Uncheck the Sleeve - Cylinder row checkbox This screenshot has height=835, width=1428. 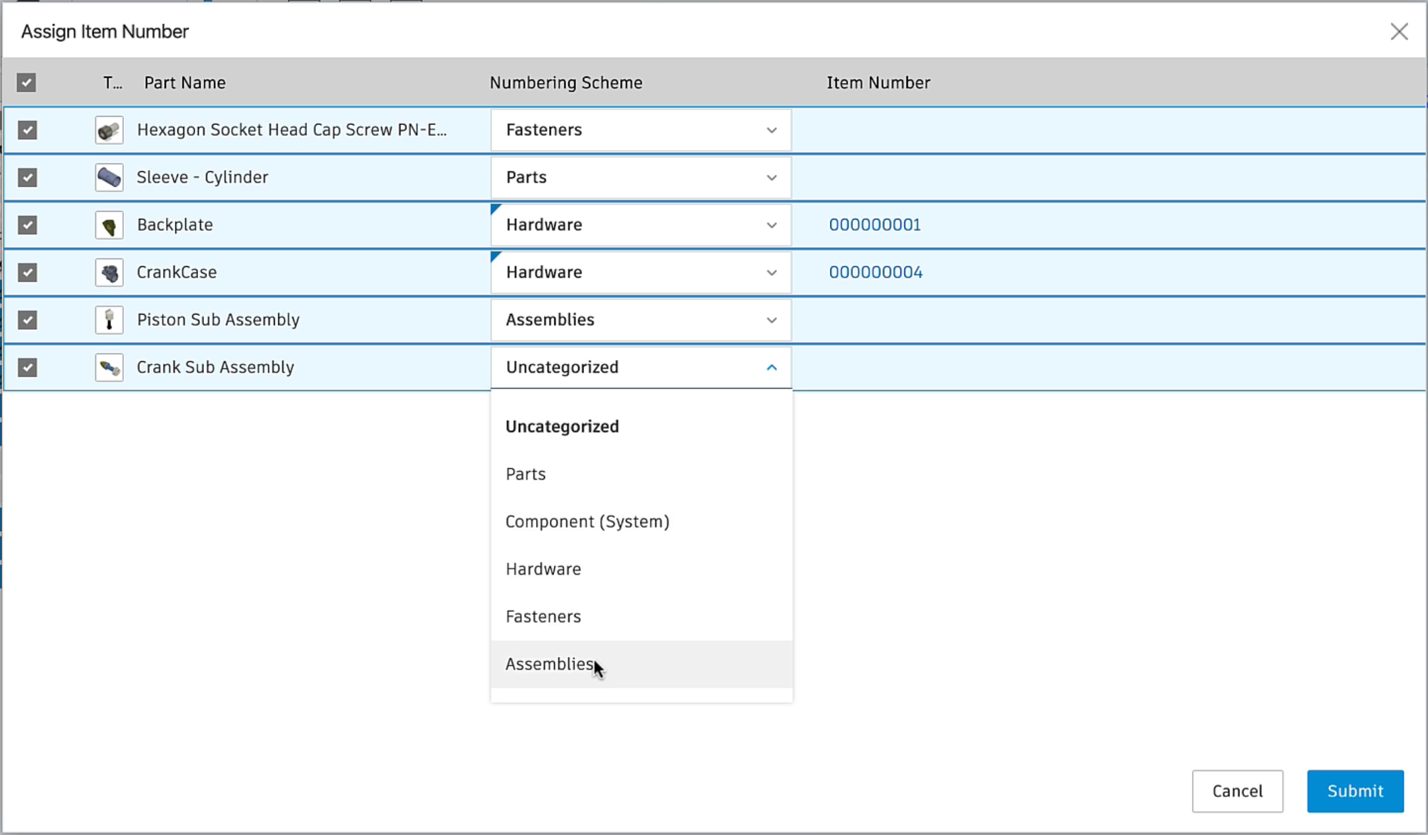point(28,178)
